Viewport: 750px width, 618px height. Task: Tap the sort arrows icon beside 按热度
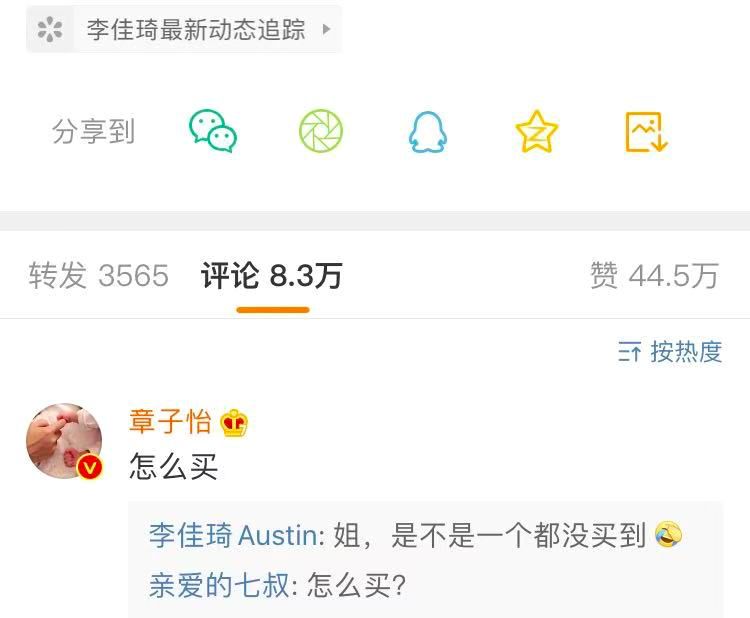click(x=629, y=352)
